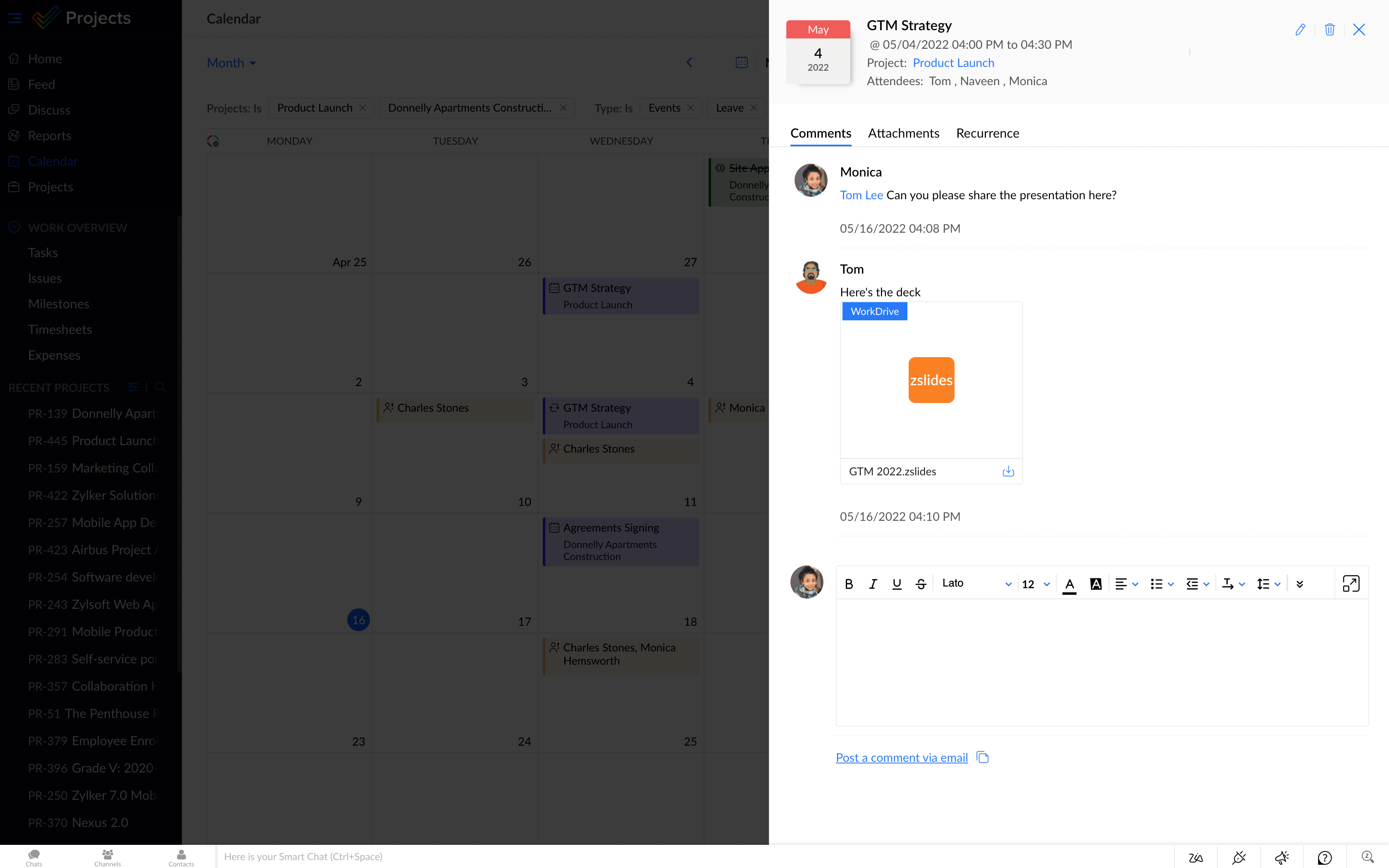Expand the comment editor to full view
This screenshot has width=1389, height=868.
pos(1351,584)
